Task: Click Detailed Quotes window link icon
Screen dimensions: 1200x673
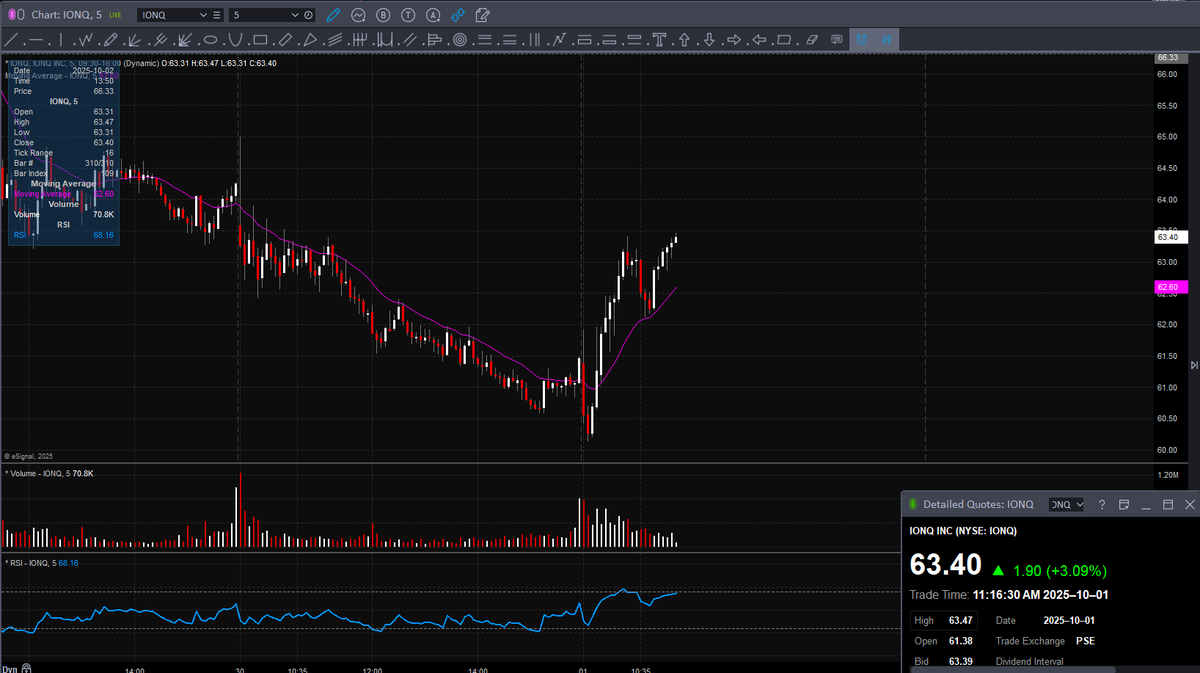Action: pyautogui.click(x=912, y=505)
